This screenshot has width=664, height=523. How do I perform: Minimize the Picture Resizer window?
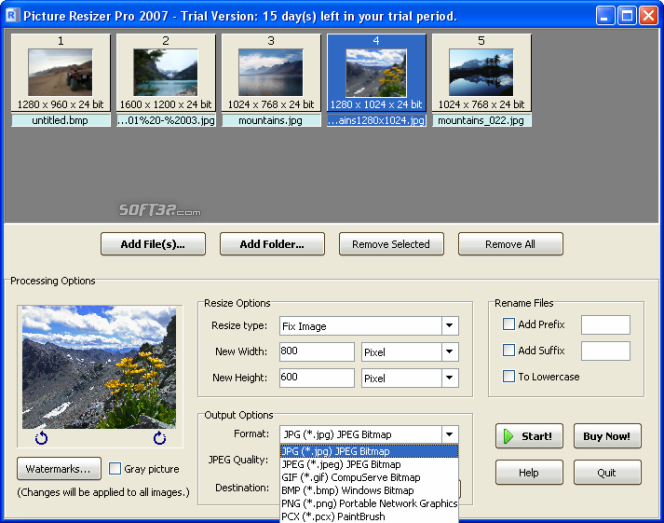point(605,16)
